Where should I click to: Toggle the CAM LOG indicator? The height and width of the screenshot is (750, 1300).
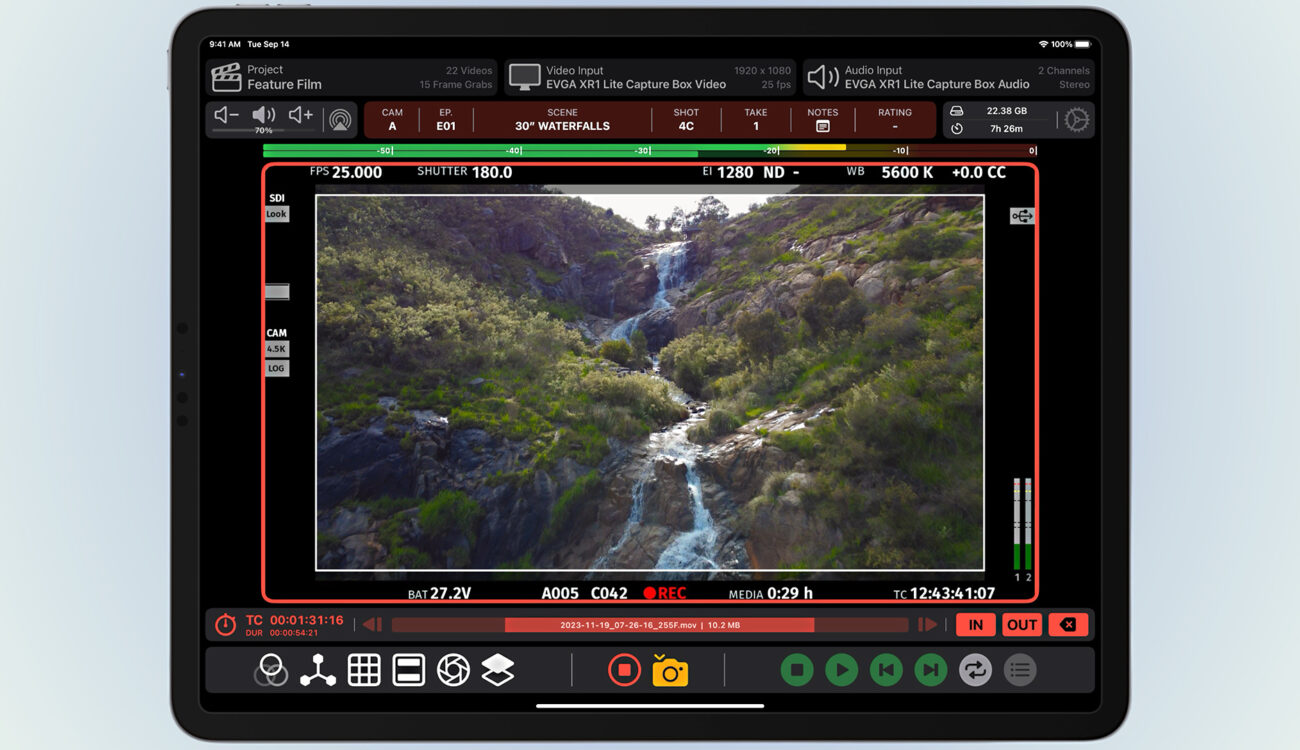[x=276, y=367]
